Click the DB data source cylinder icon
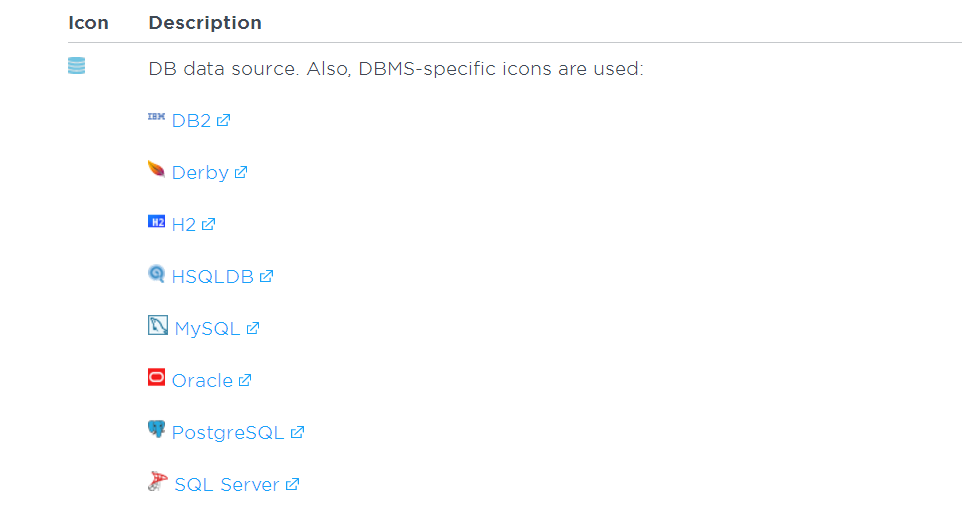 point(77,67)
